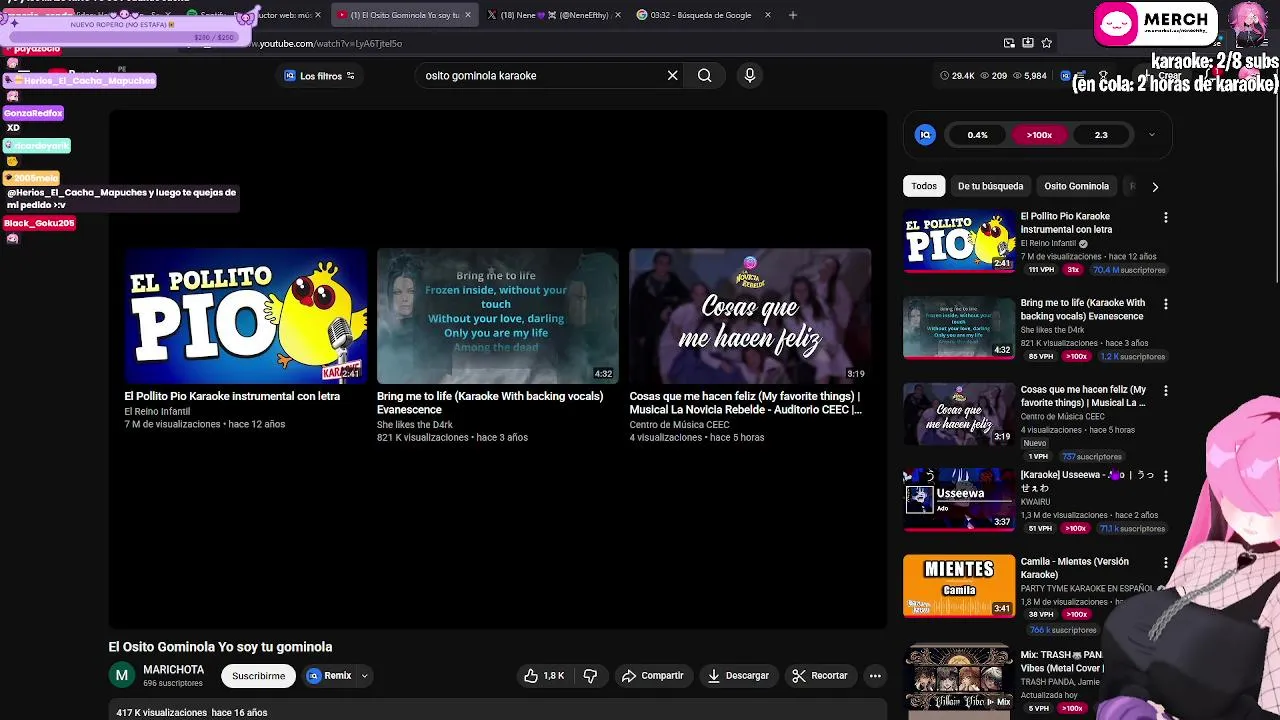Click the MERCH overlay logo

(x=1155, y=24)
